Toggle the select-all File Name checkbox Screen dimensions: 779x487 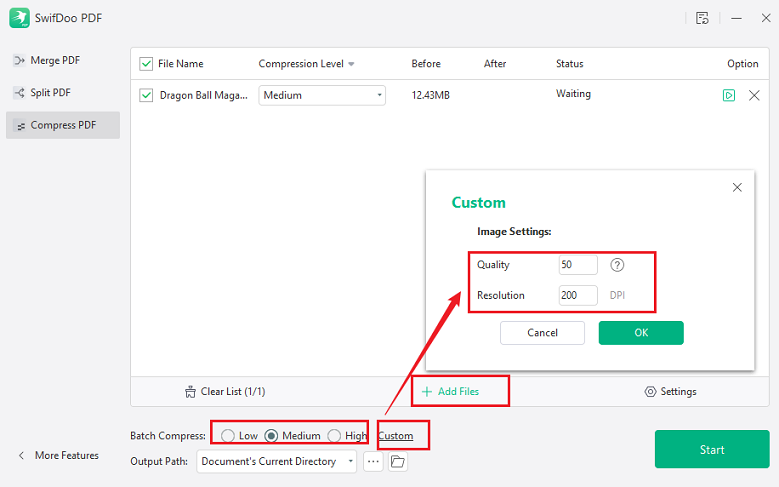(x=146, y=64)
